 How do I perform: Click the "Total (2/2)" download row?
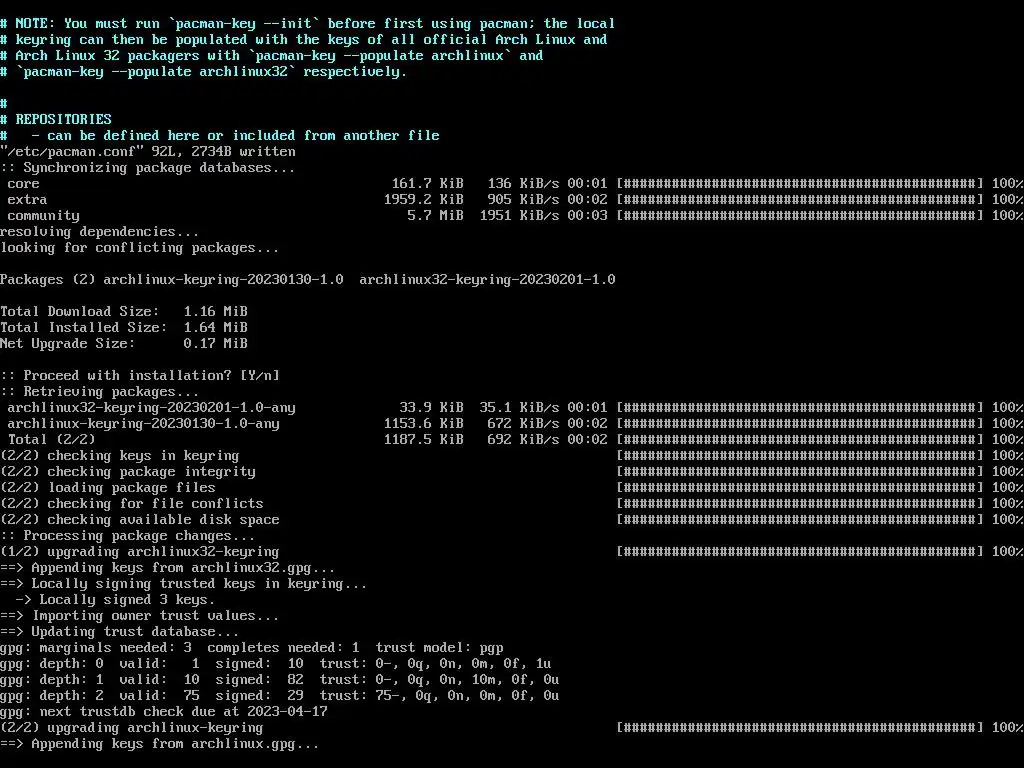coord(515,440)
